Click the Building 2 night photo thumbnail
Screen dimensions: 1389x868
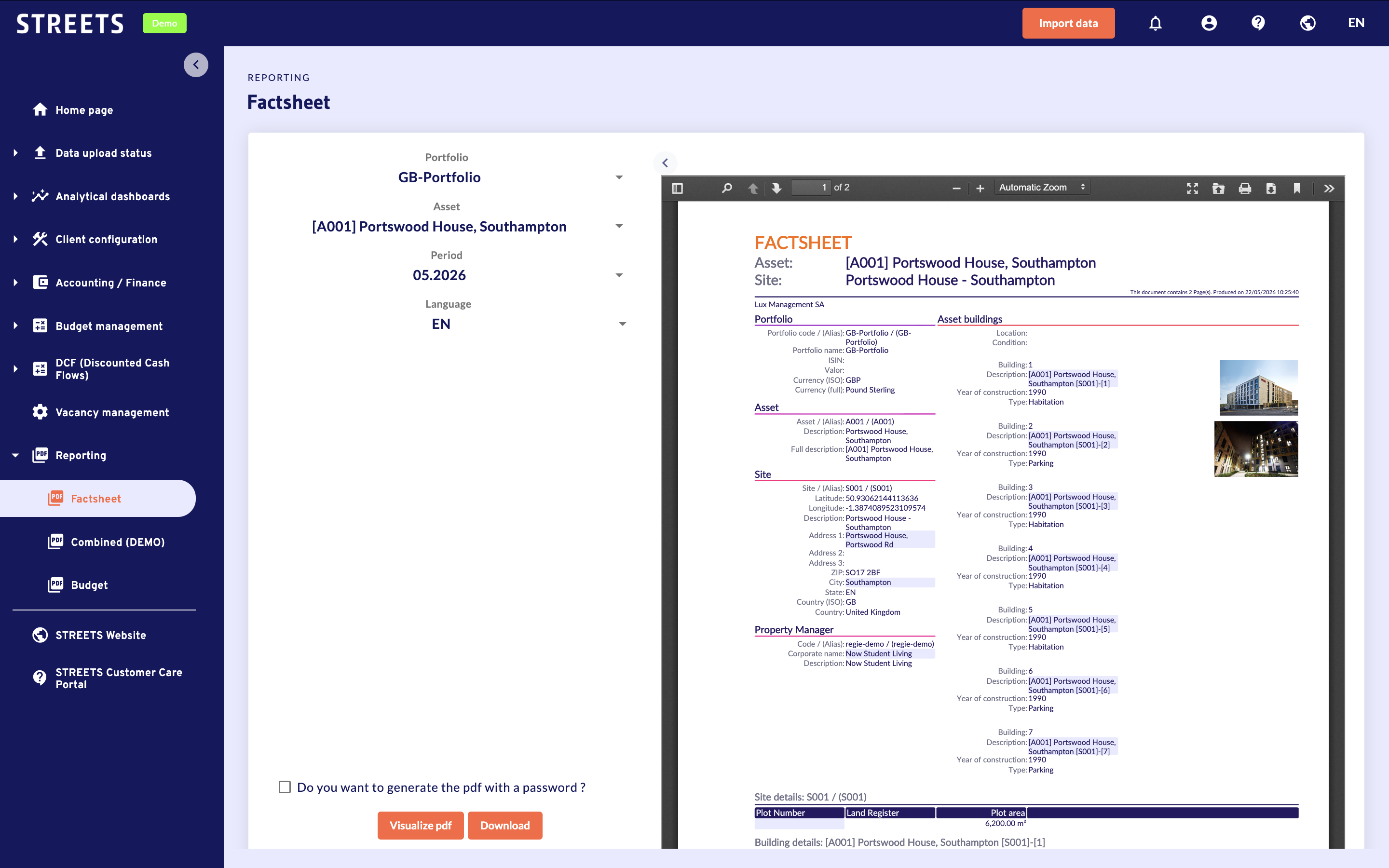tap(1256, 449)
